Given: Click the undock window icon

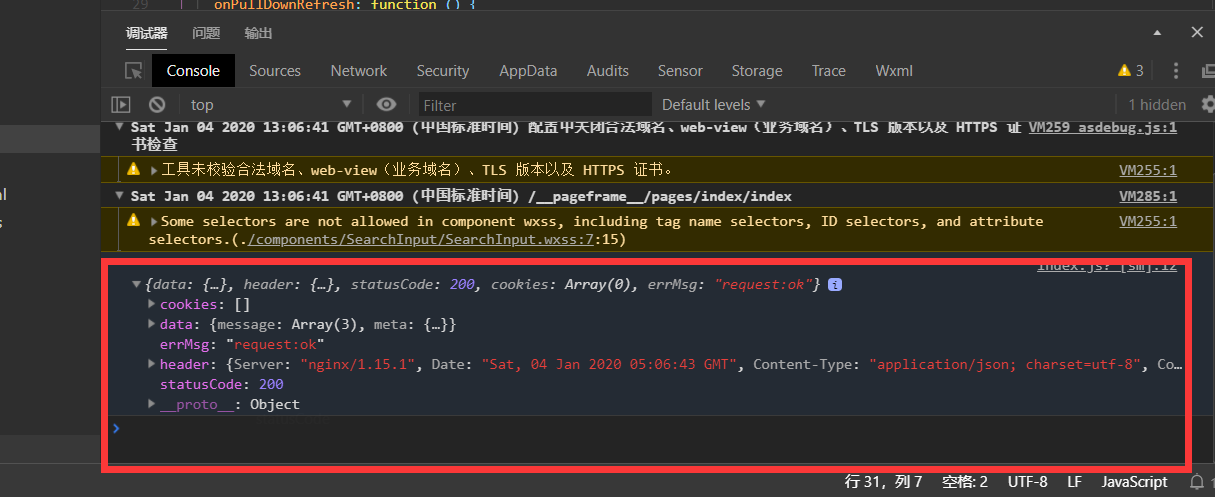Looking at the screenshot, I should (1206, 71).
